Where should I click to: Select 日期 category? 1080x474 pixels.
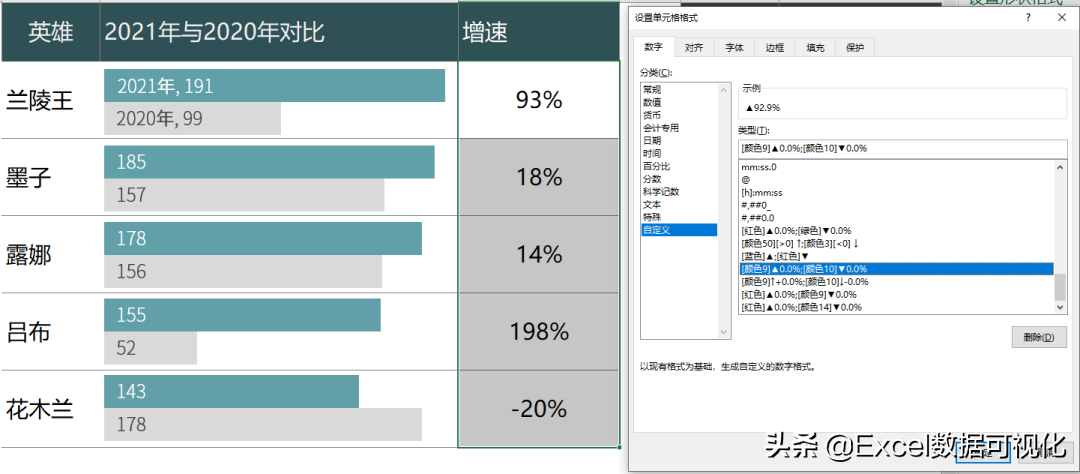click(x=678, y=141)
